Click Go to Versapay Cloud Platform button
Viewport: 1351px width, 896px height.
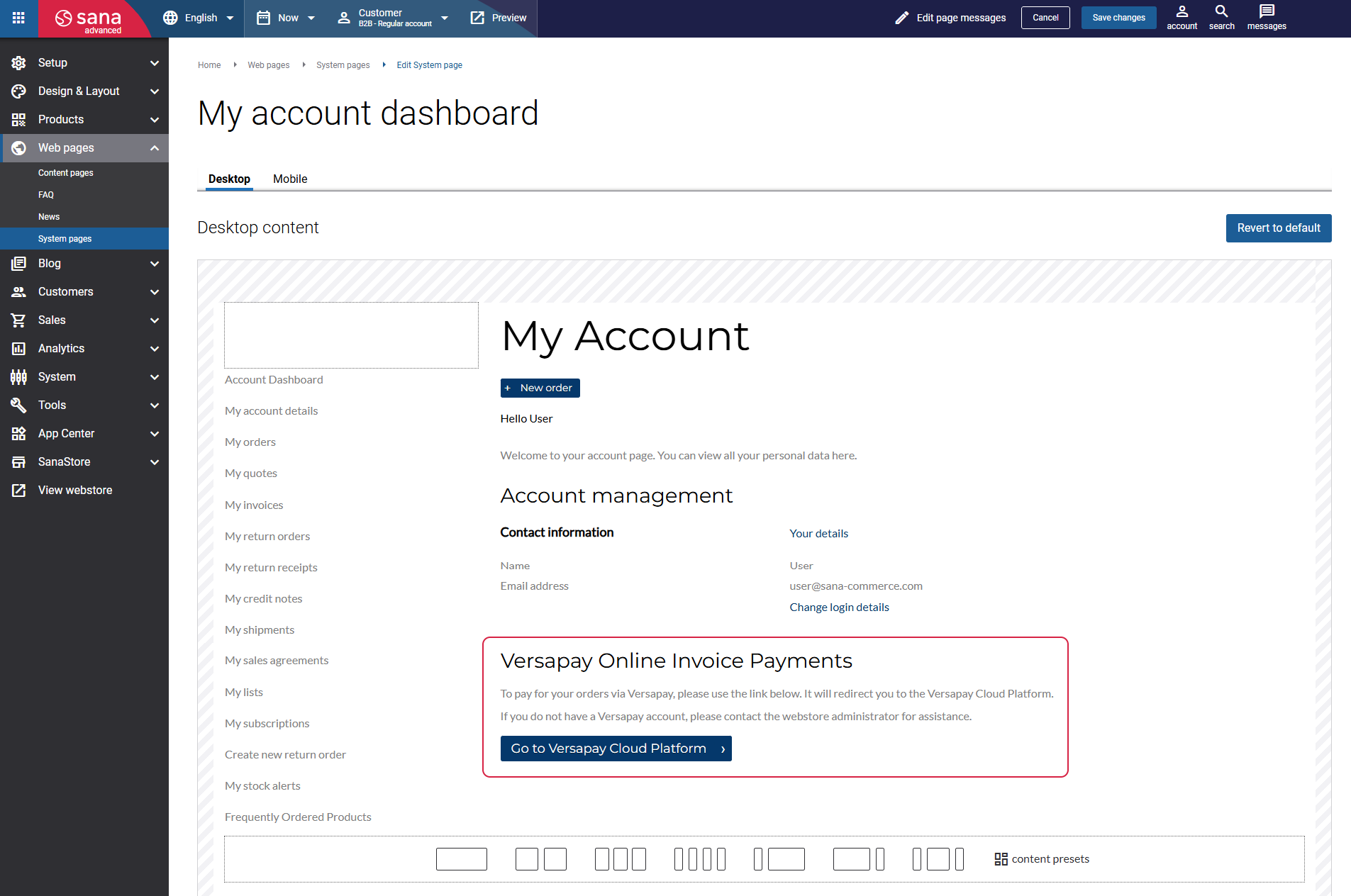coord(616,749)
